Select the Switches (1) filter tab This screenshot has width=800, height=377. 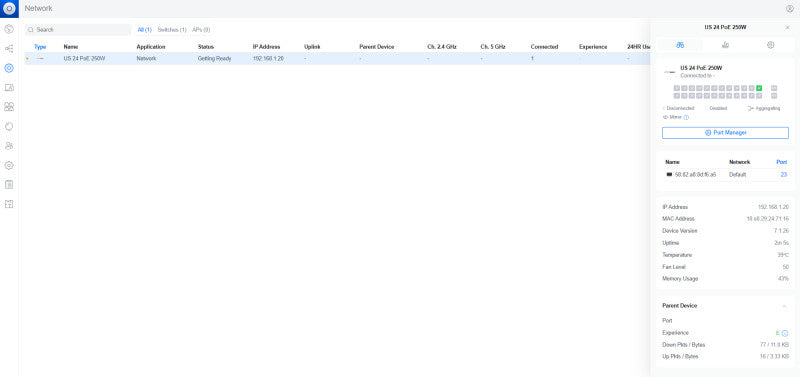pos(172,30)
